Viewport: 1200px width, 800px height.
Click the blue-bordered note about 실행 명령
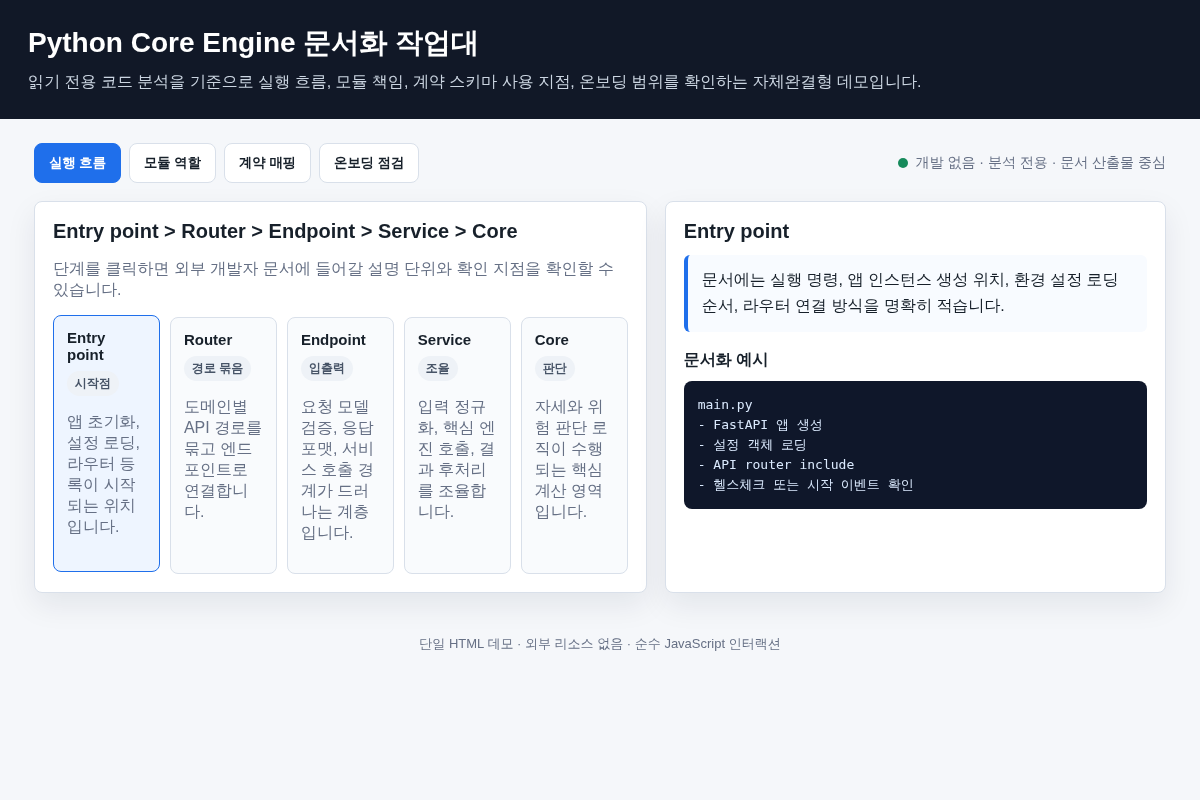pyautogui.click(x=915, y=293)
